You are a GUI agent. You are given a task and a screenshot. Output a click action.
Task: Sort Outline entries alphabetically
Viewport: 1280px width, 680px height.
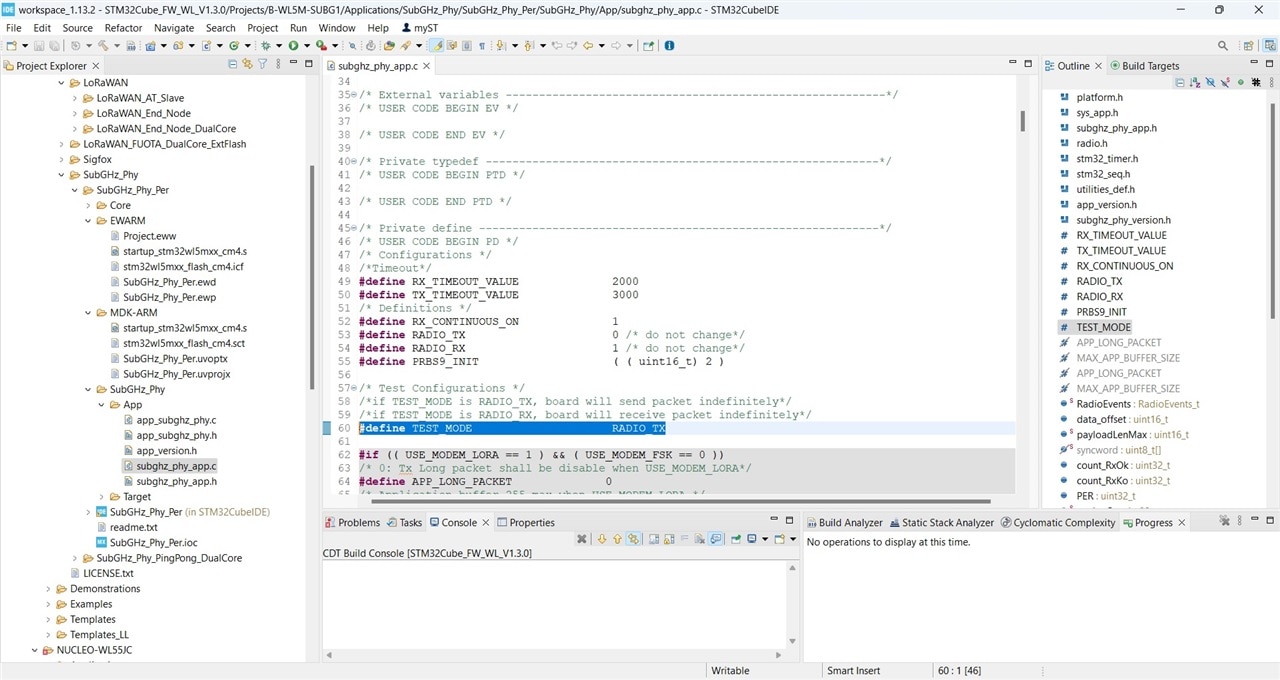(1195, 83)
